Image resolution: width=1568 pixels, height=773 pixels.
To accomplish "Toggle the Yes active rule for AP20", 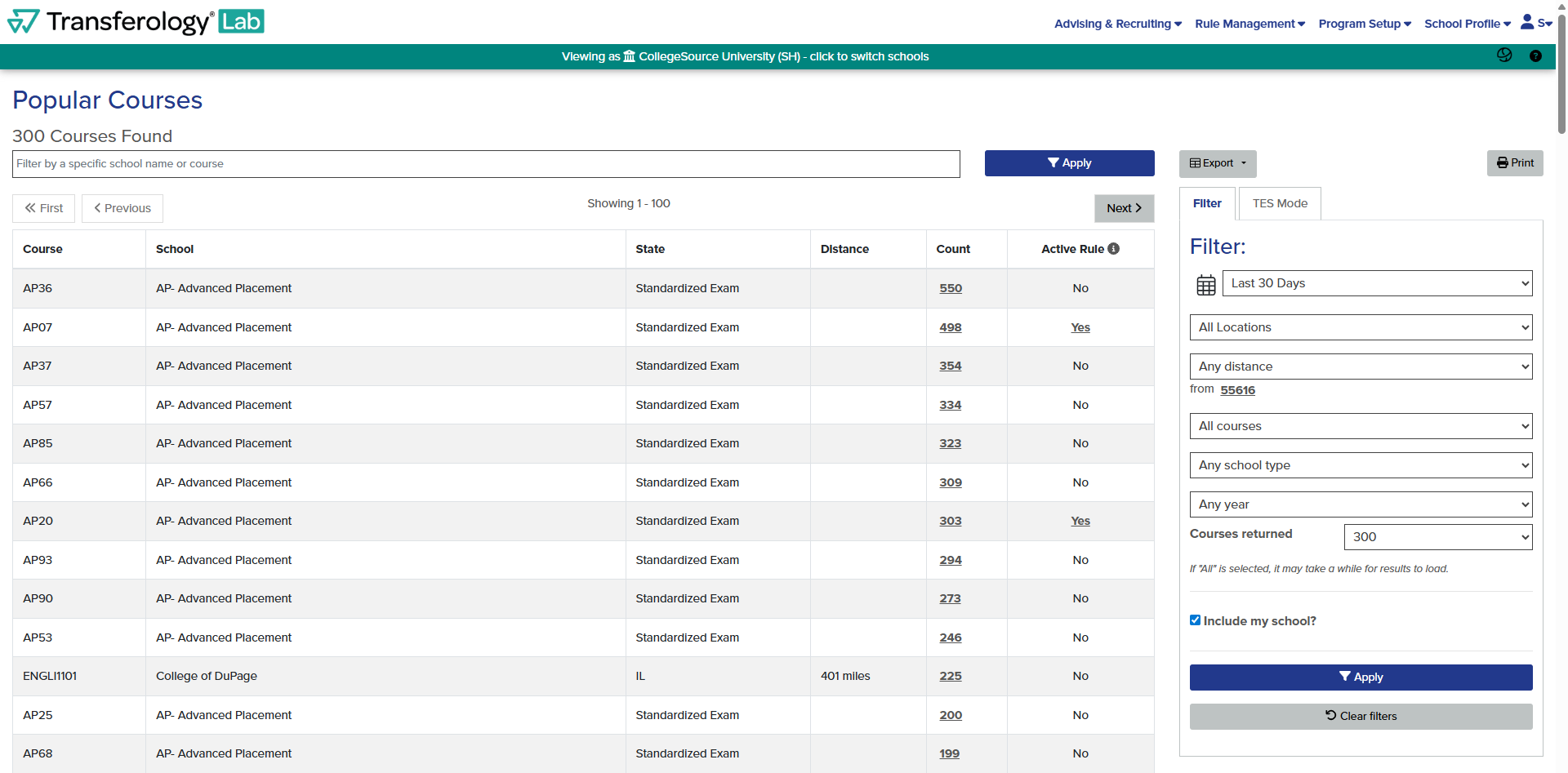I will click(x=1080, y=520).
